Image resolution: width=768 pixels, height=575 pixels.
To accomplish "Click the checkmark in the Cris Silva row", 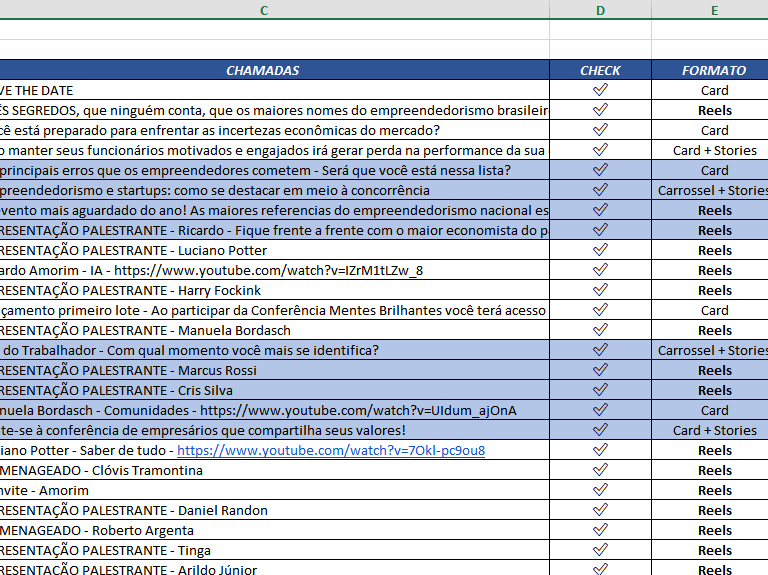I will [x=600, y=390].
